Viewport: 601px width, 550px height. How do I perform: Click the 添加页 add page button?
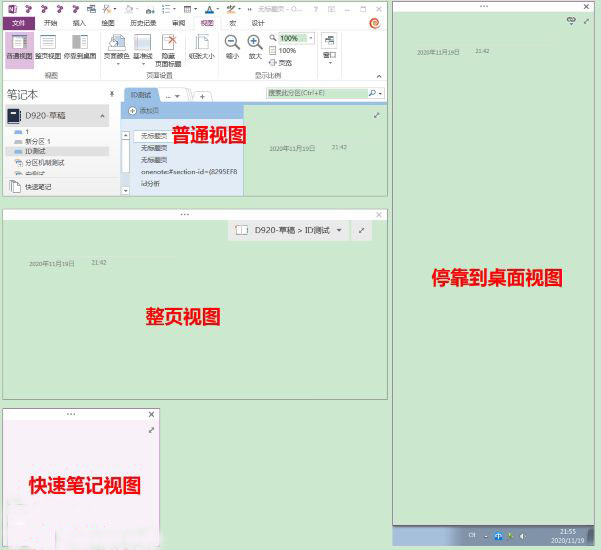tap(145, 111)
